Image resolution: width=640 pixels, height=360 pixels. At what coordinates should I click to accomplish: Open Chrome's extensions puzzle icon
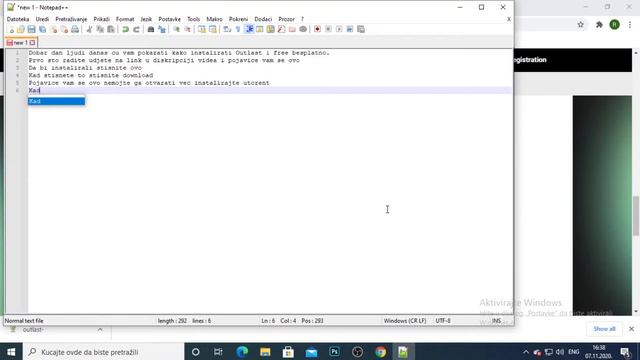tap(599, 25)
